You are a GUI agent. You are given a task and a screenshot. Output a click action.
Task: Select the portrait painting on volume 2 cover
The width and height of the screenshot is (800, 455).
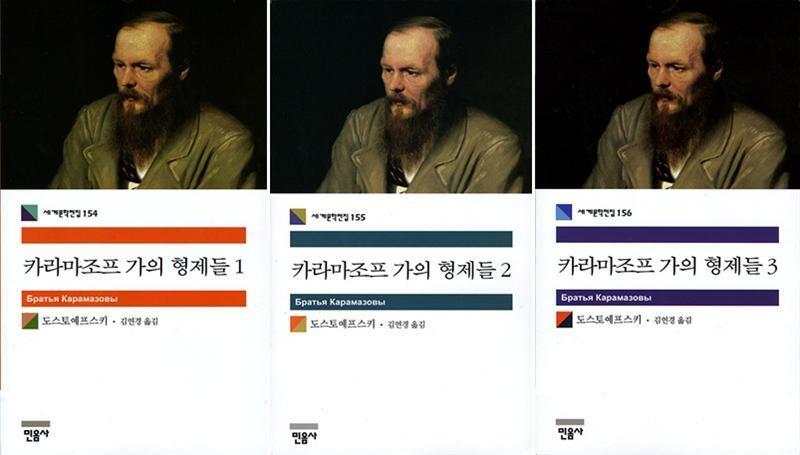tap(401, 96)
